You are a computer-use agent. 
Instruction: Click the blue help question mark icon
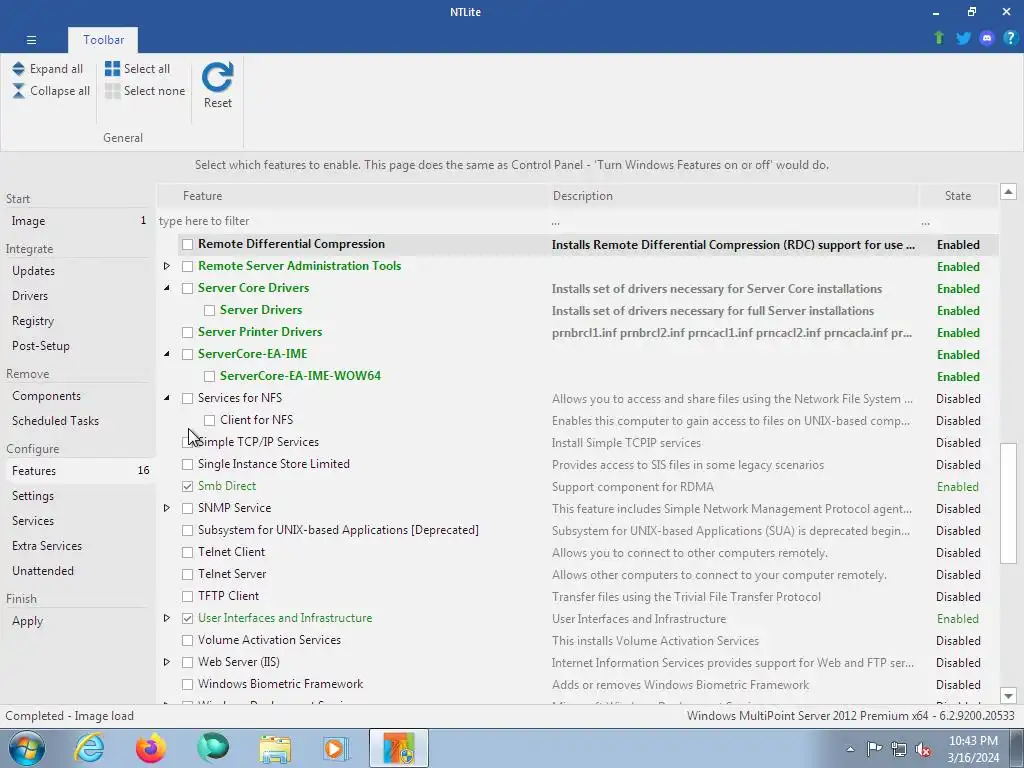[x=1010, y=38]
